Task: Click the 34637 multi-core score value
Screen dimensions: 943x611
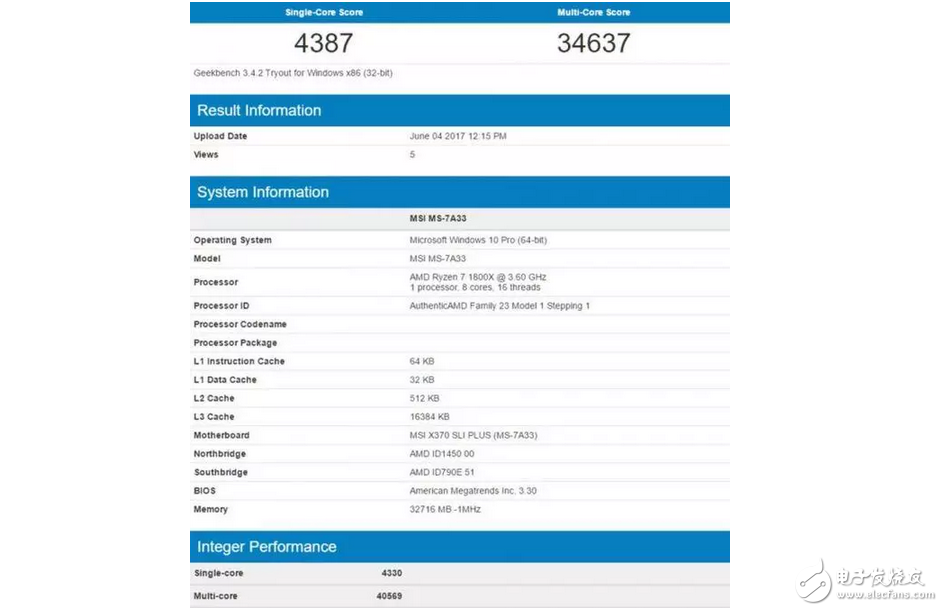Action: pos(594,43)
